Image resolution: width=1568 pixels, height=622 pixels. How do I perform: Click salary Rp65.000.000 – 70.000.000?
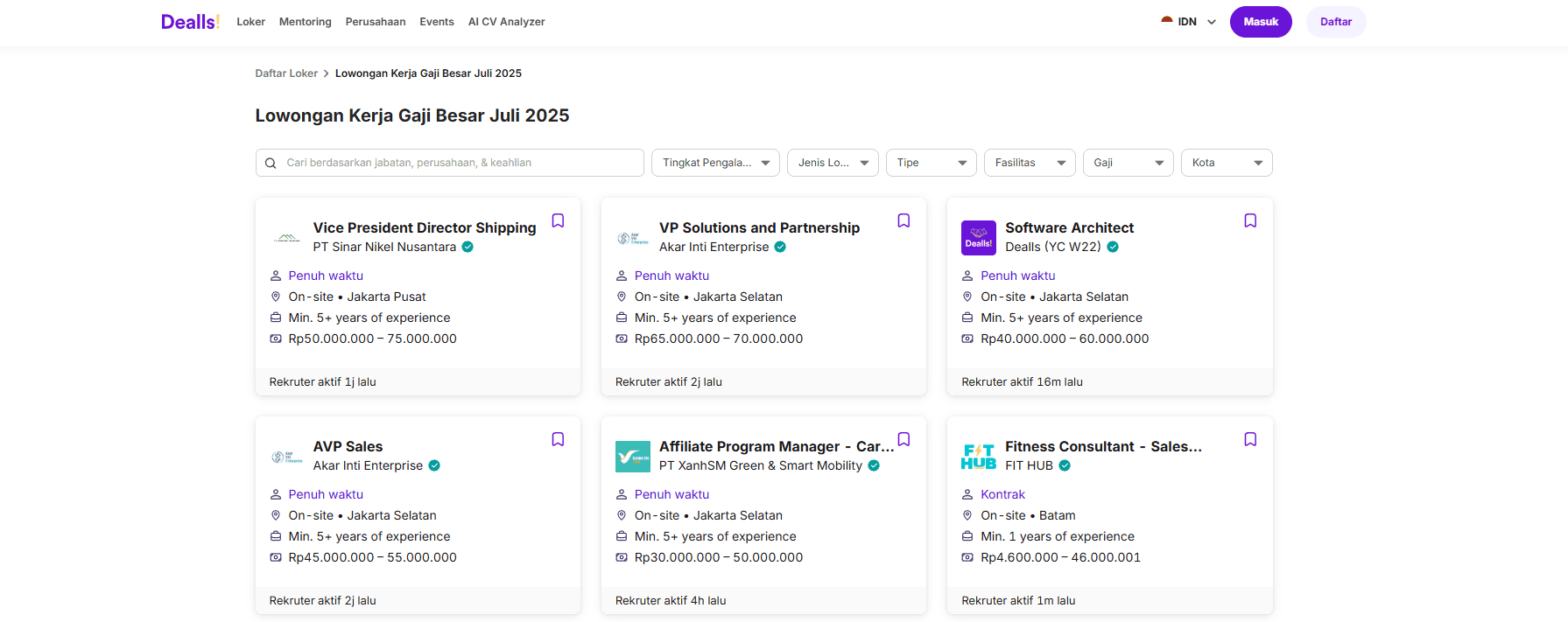(x=719, y=339)
